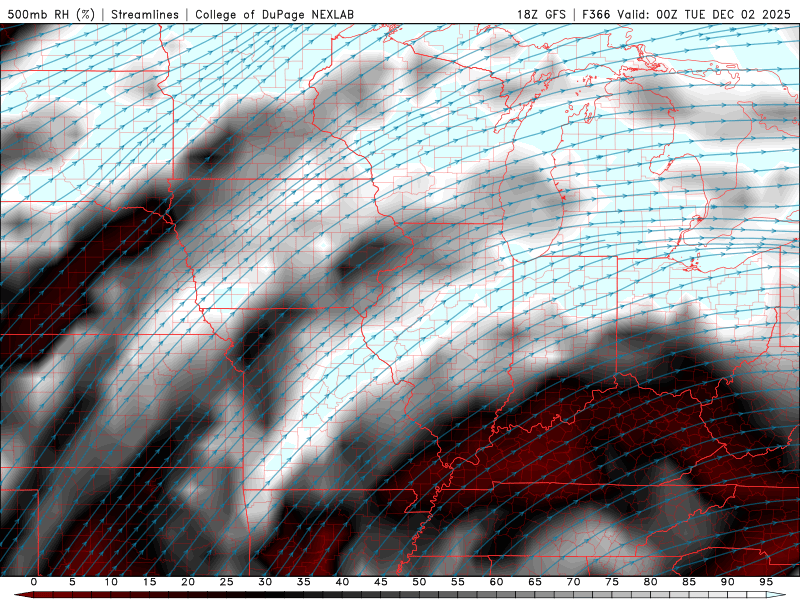Click the '500mb RH (%)' title text

tap(51, 14)
